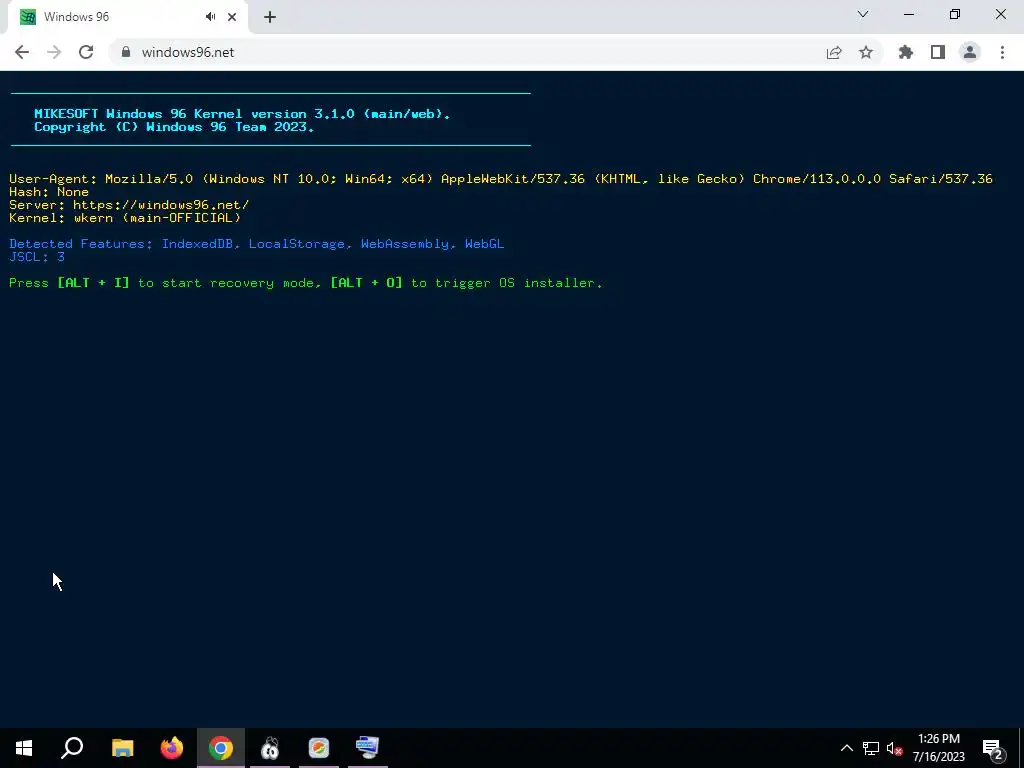The height and width of the screenshot is (768, 1024).
Task: Click the 'Hash: None' line
Action: [x=49, y=191]
